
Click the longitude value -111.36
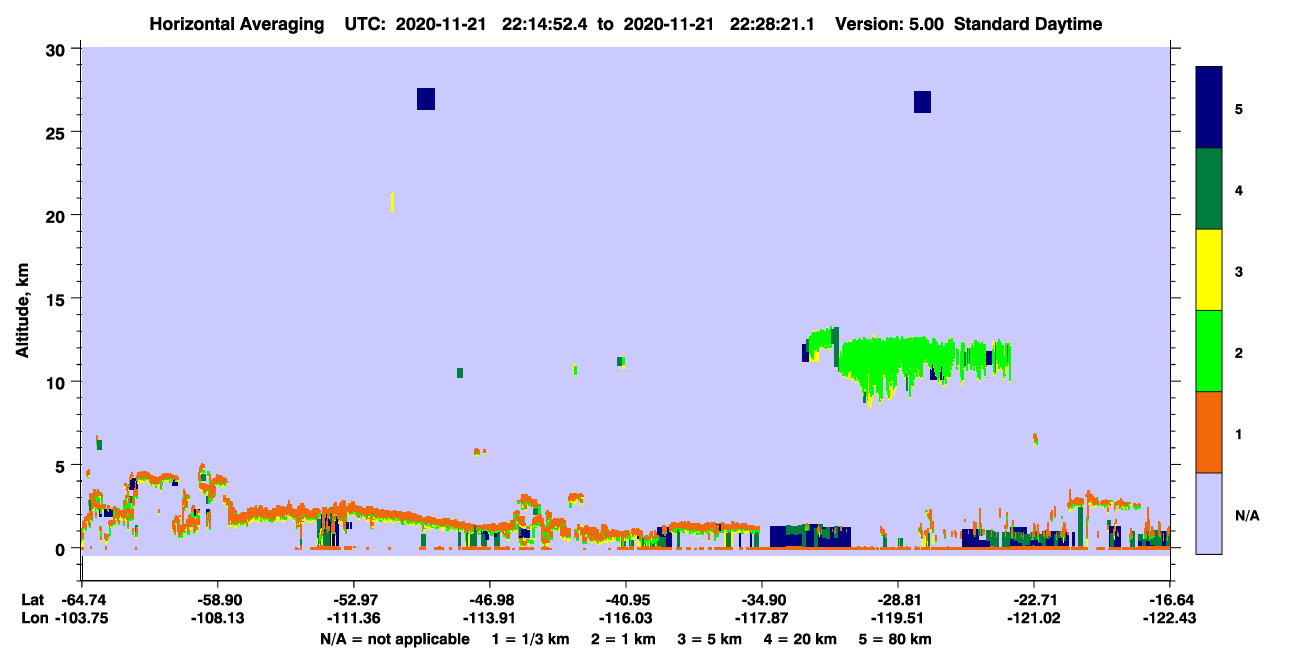(354, 618)
